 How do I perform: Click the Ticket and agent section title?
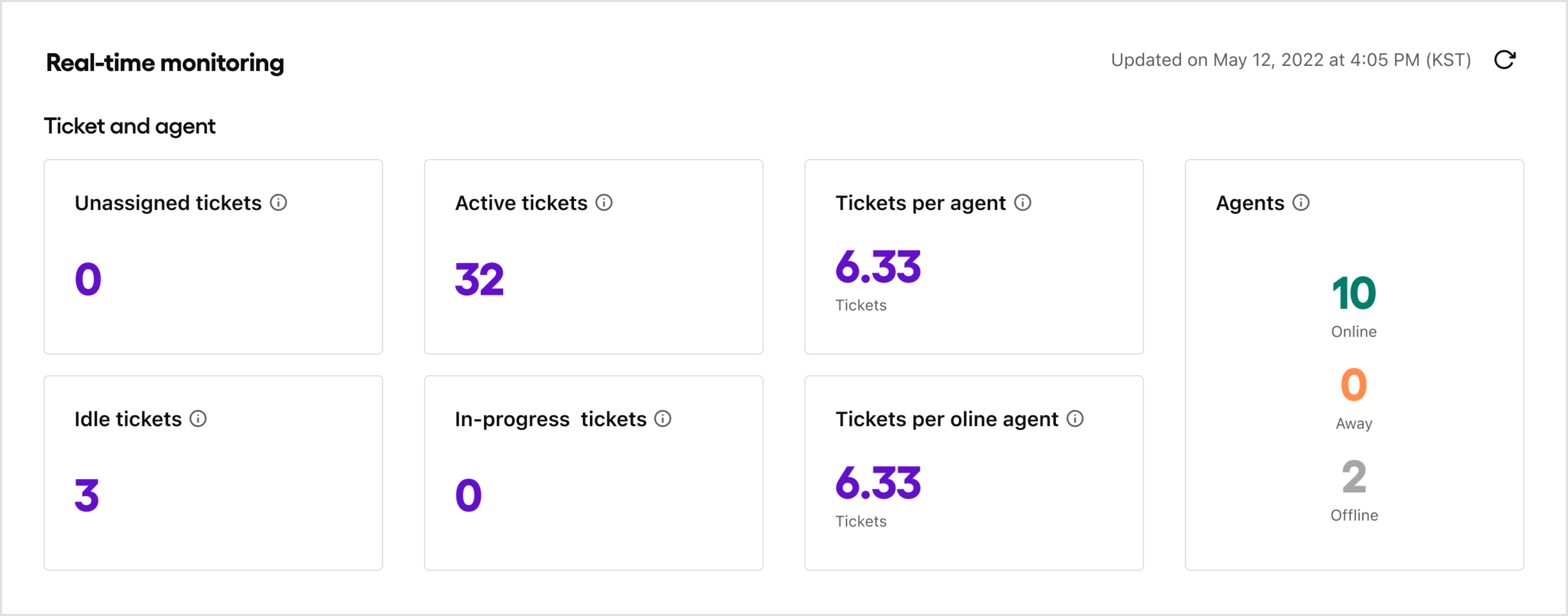[x=130, y=126]
